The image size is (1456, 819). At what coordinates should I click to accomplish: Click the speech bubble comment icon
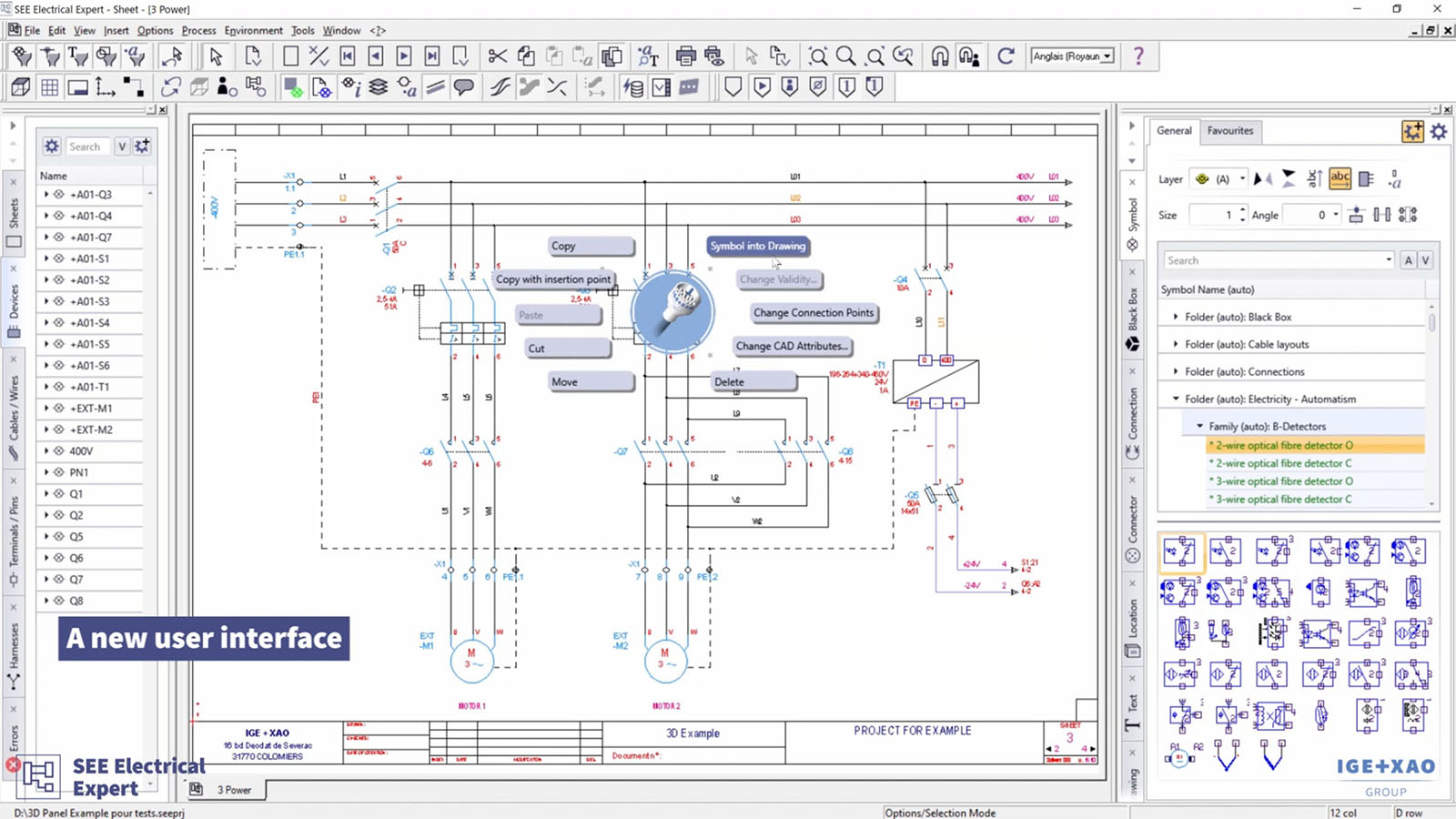point(464,87)
